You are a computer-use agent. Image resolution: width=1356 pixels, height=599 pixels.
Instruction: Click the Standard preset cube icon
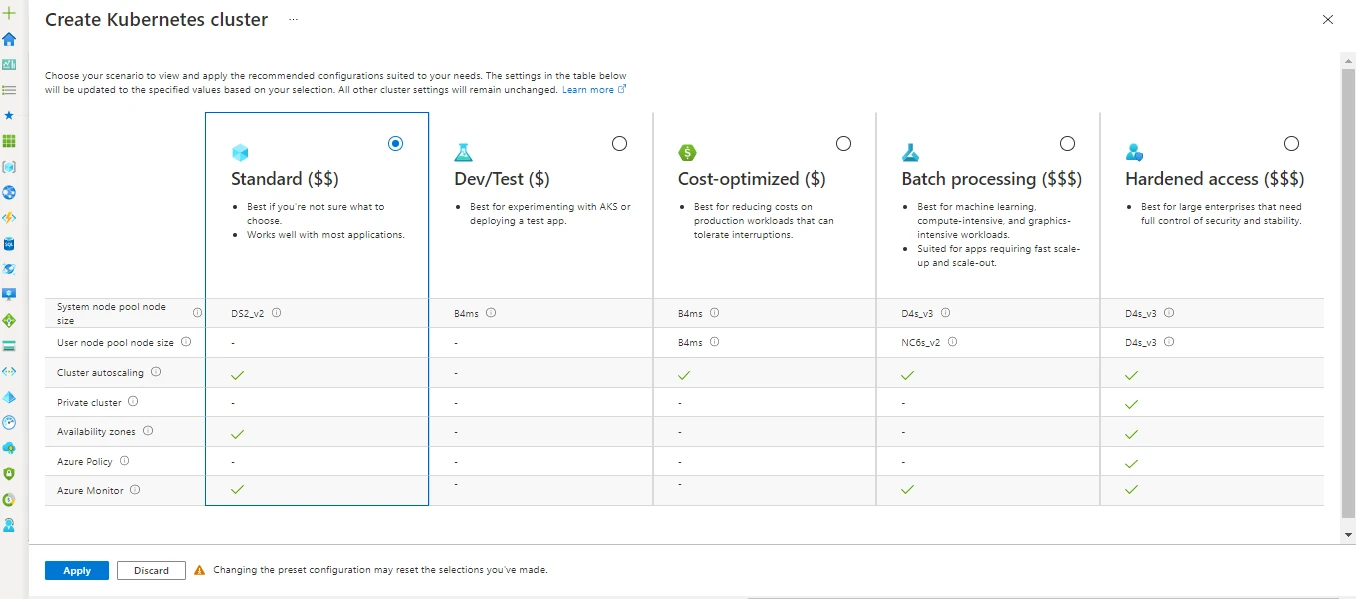click(x=240, y=152)
